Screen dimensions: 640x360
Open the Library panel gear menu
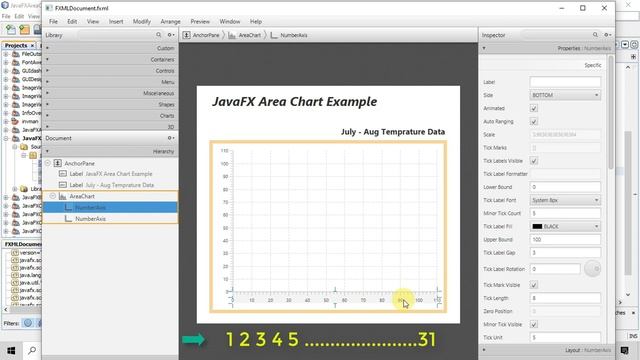[171, 35]
